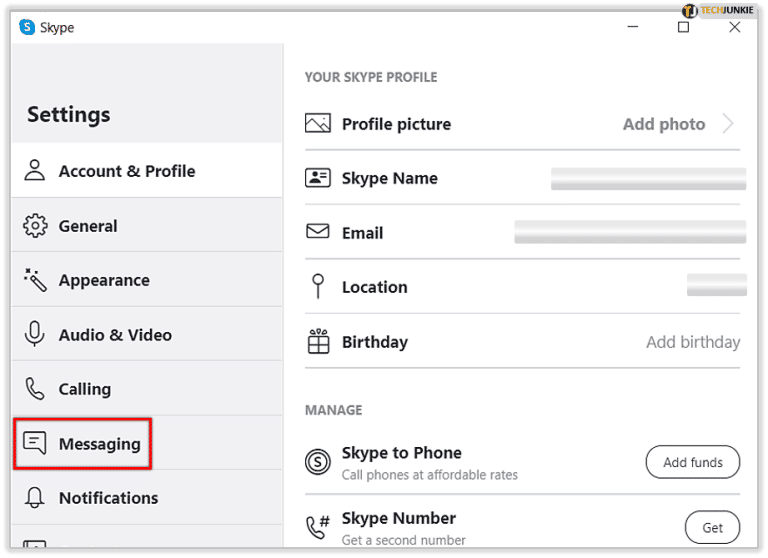
Task: Click the blurred Location value
Action: point(717,285)
